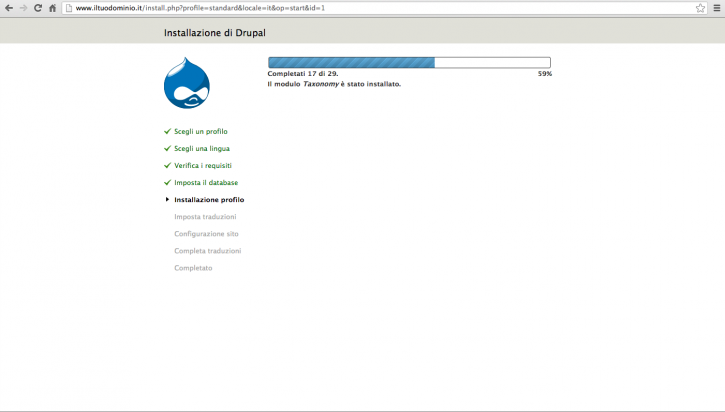Select step Configurazione sito

(x=206, y=234)
